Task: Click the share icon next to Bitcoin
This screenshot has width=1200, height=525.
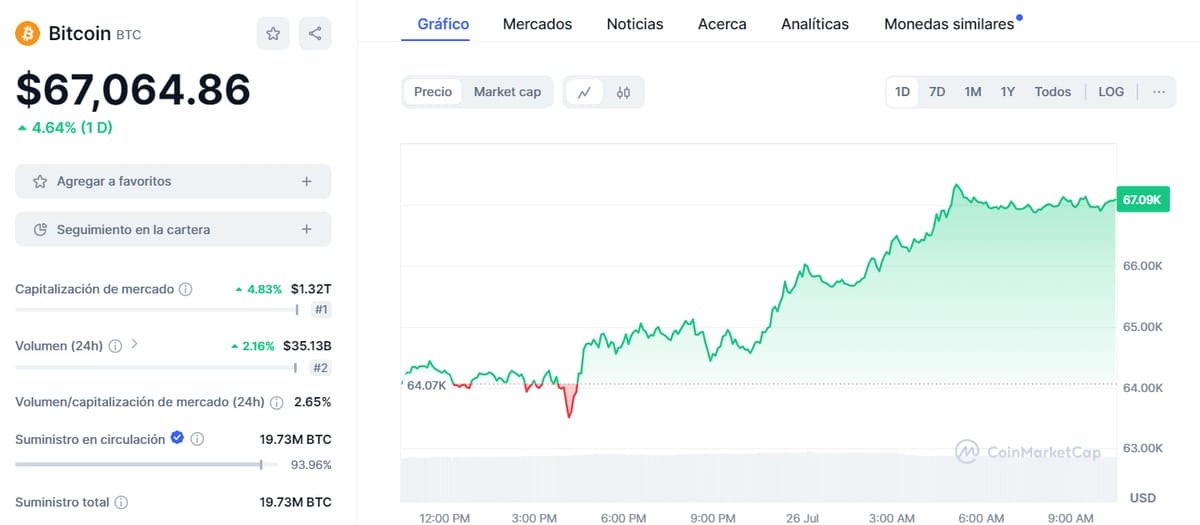Action: click(315, 34)
